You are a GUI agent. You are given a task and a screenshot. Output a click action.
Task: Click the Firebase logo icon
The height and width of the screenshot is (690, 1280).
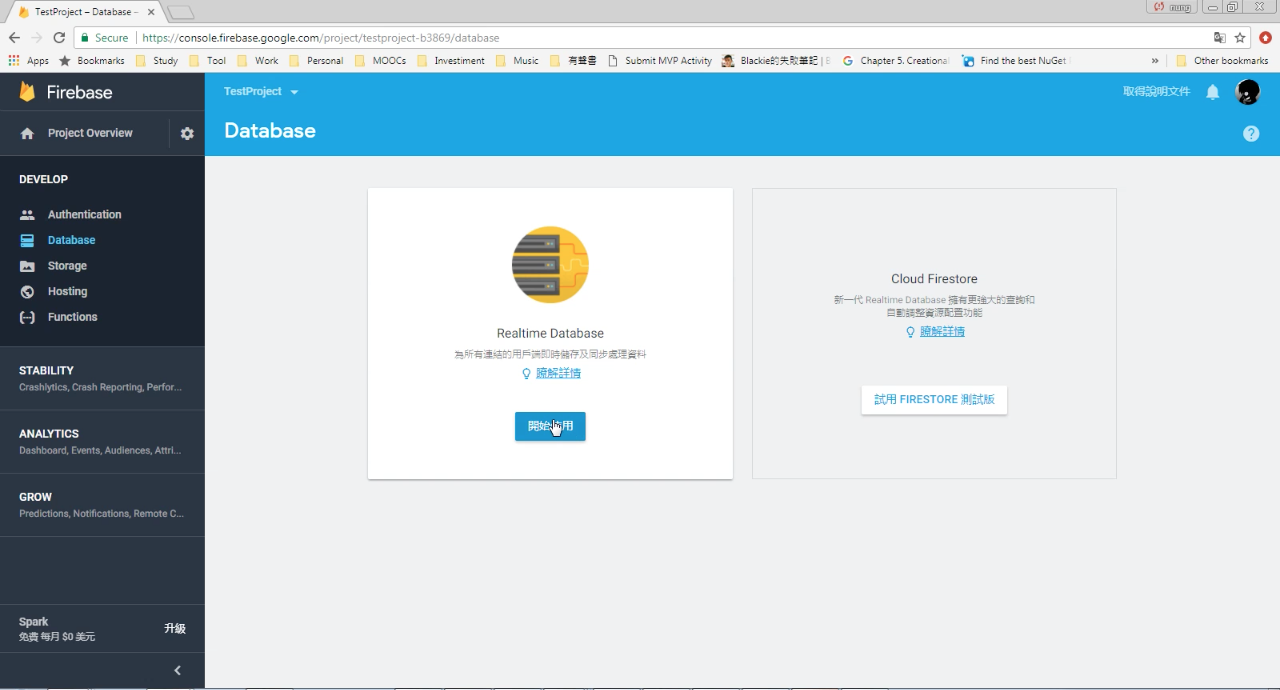tap(27, 92)
